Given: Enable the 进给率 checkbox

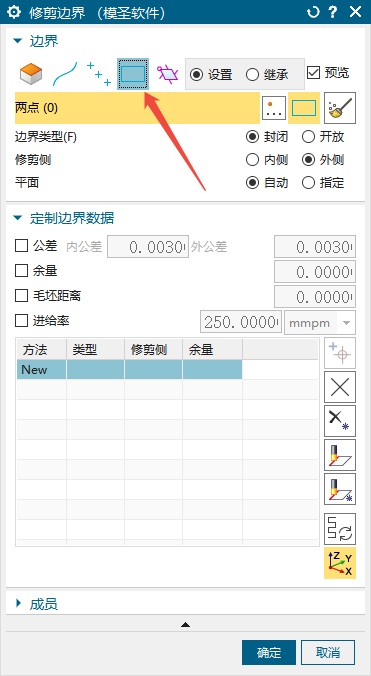Looking at the screenshot, I should (x=22, y=321).
